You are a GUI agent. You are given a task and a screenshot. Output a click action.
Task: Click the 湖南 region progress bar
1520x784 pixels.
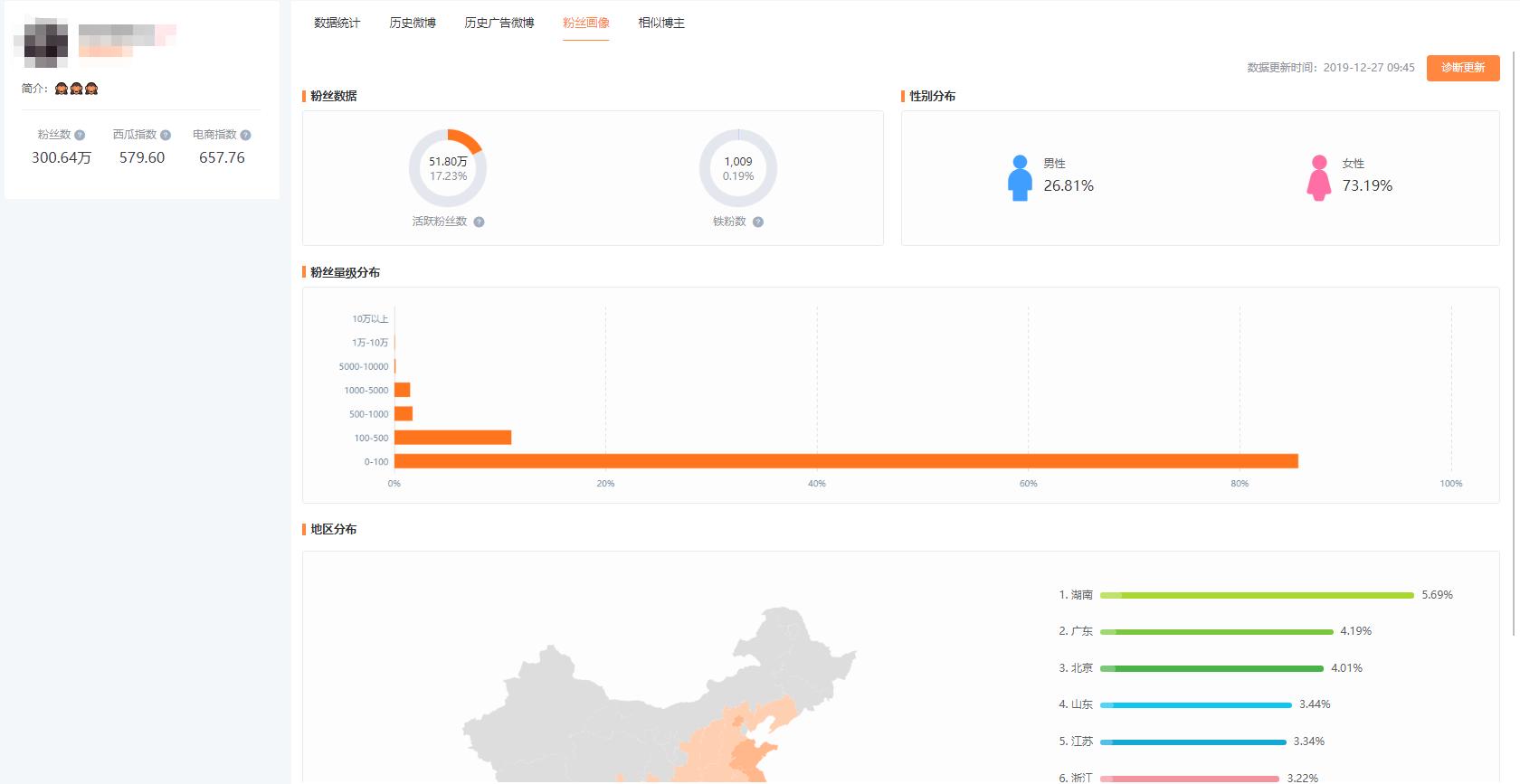(1257, 595)
